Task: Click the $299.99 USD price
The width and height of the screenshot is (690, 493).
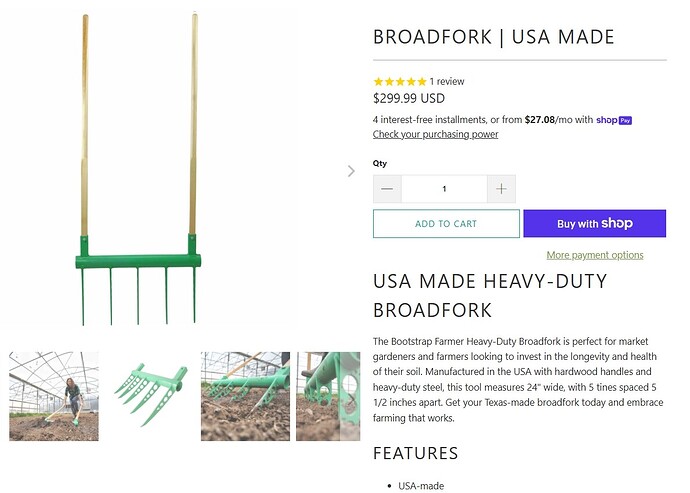Action: click(x=409, y=99)
